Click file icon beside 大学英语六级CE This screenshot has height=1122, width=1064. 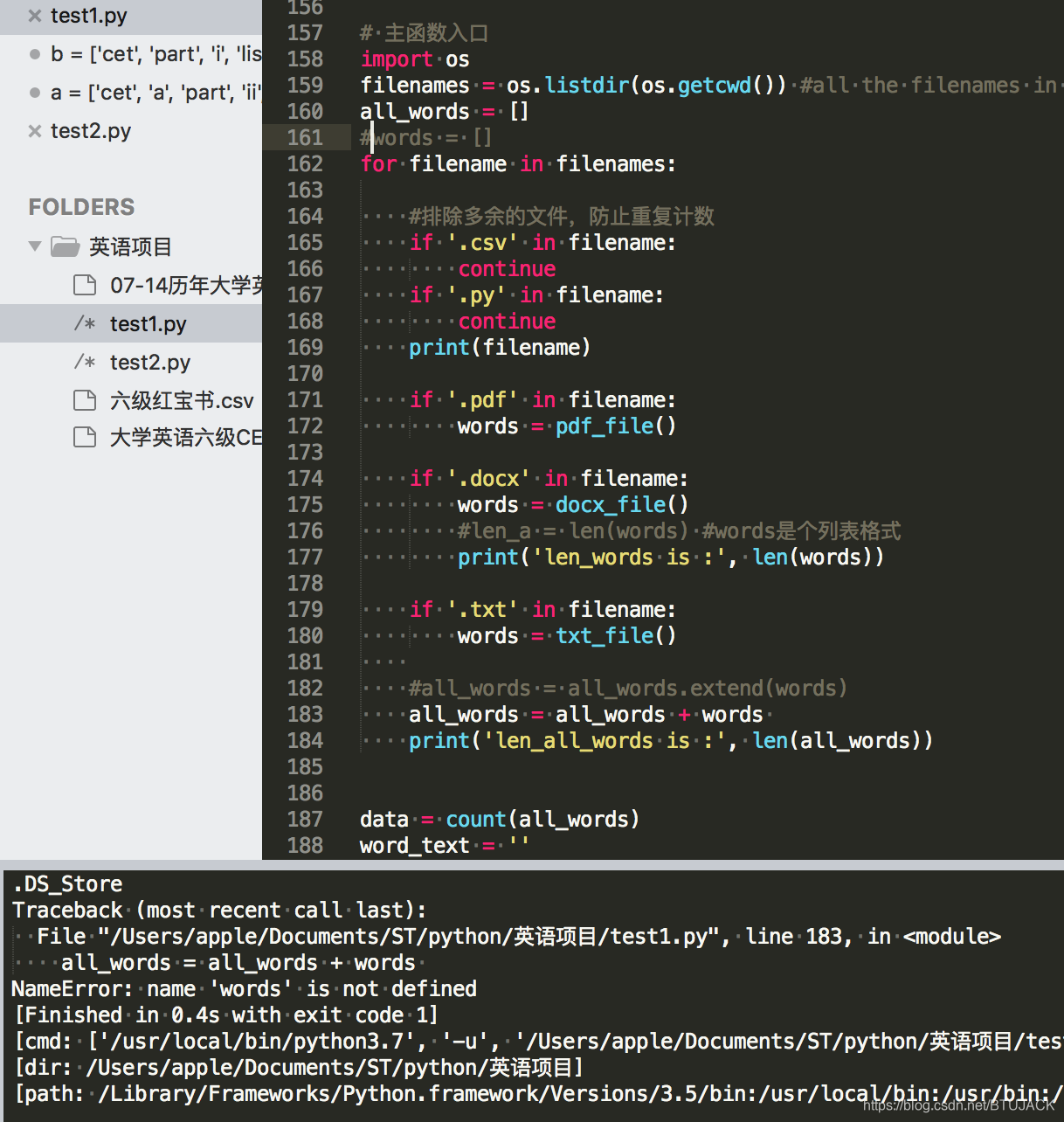(x=85, y=437)
